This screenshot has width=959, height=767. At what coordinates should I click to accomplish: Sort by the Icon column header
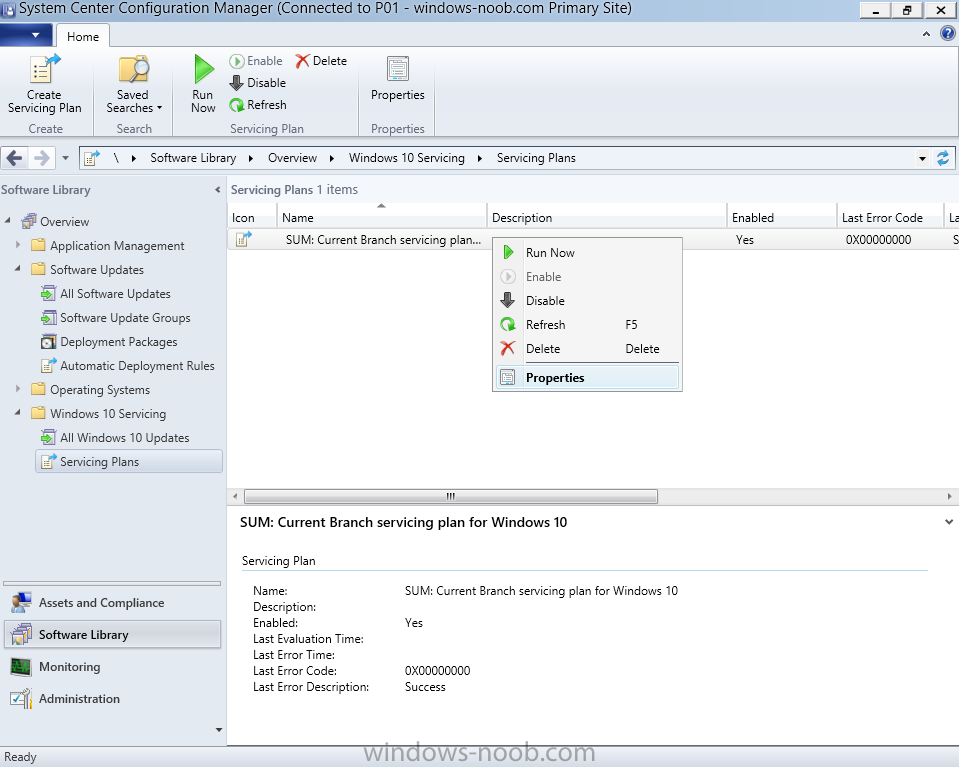click(253, 218)
